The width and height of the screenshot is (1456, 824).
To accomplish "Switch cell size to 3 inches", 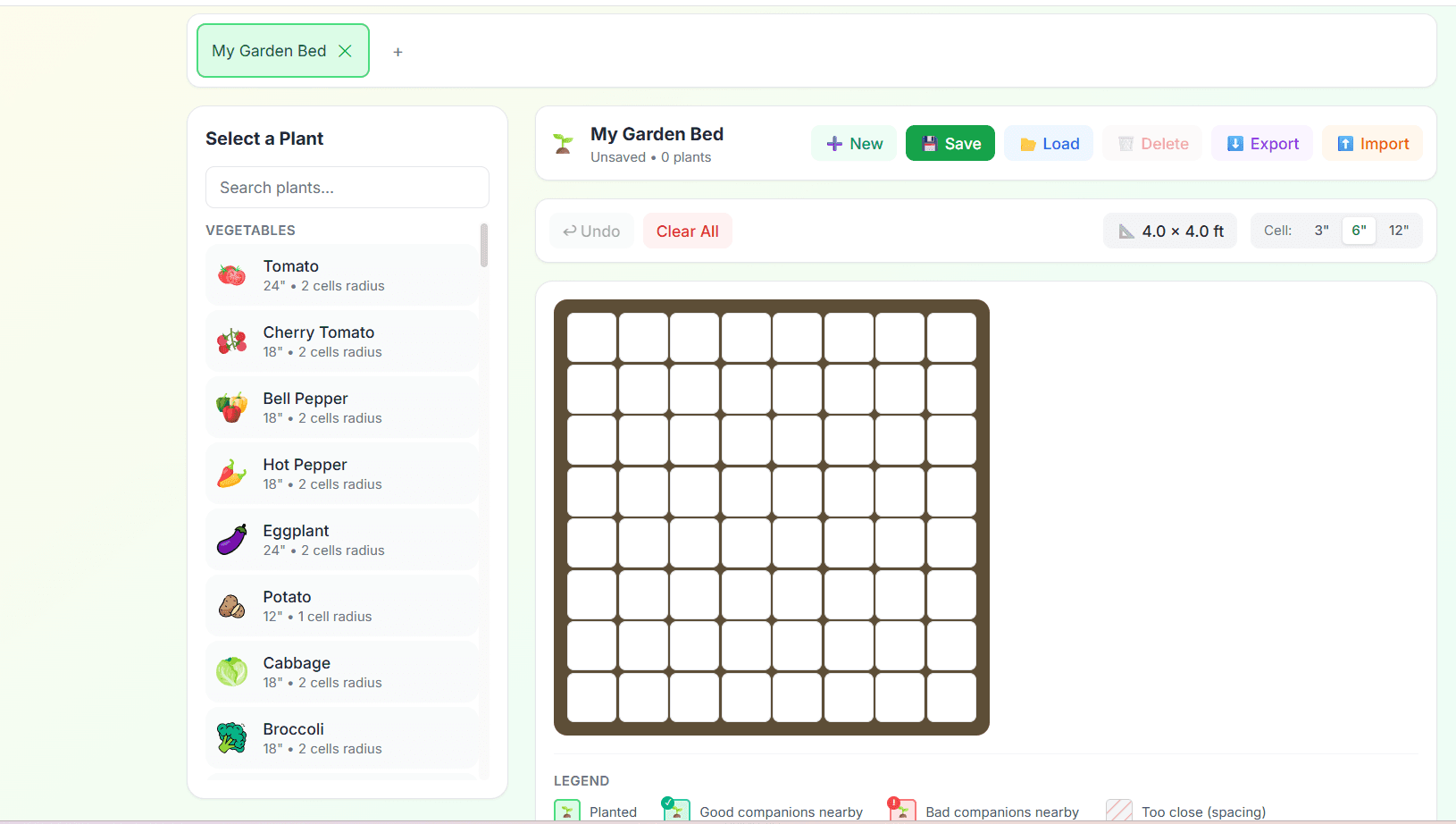I will coord(1323,230).
